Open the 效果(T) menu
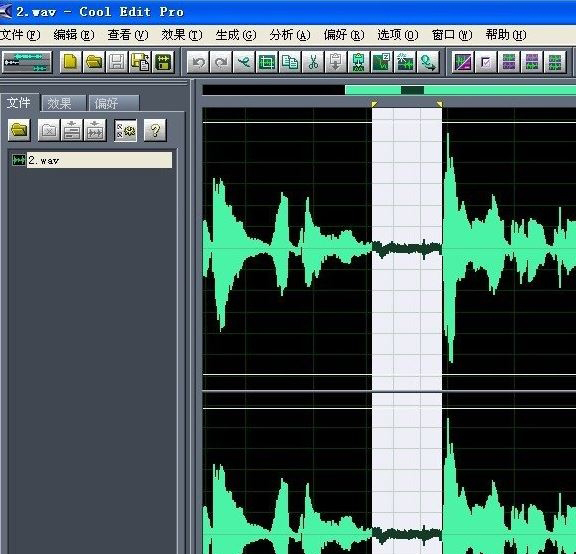This screenshot has width=576, height=554. pos(182,35)
